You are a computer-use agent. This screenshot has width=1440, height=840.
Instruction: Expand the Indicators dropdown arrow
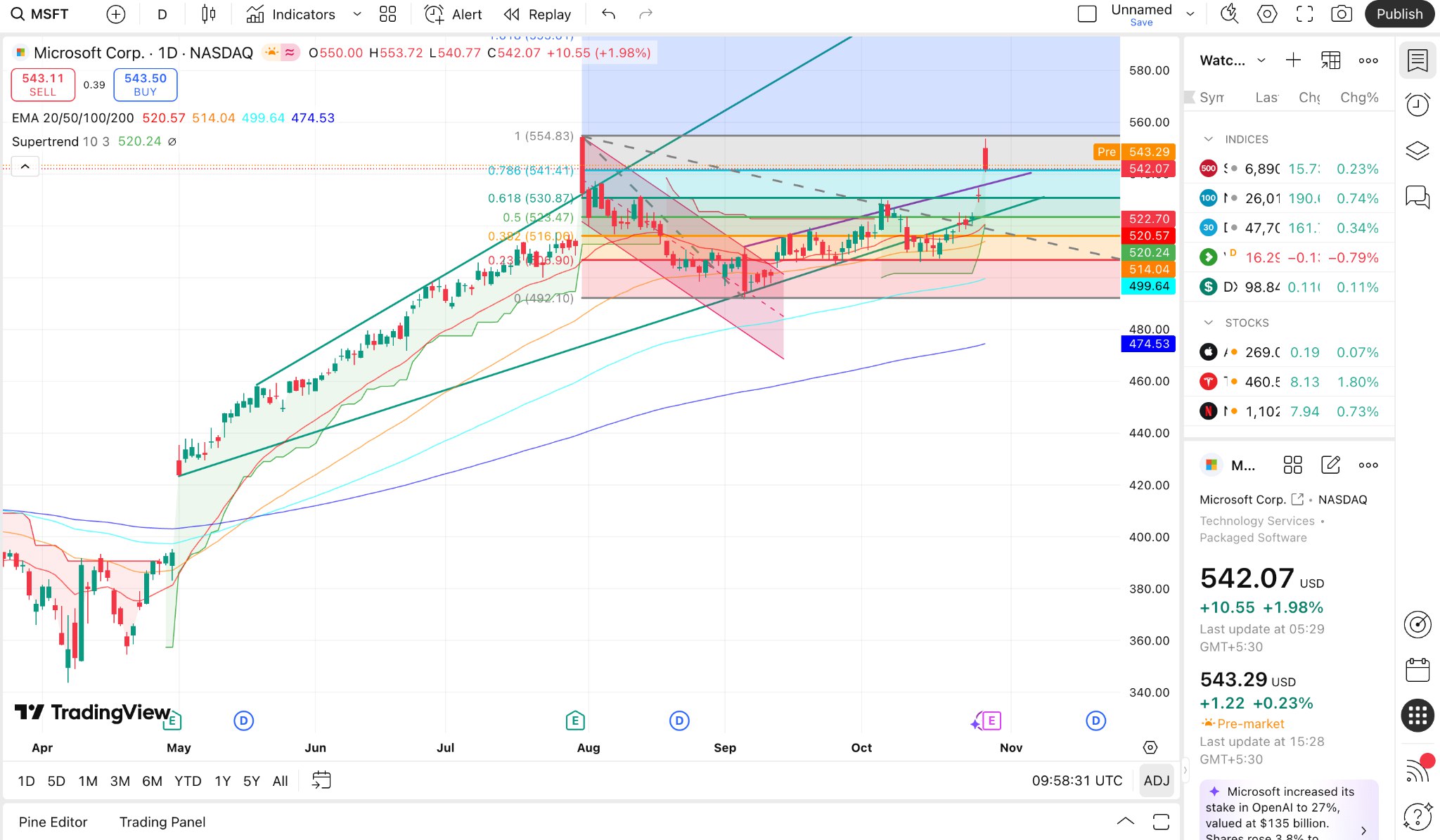point(356,14)
